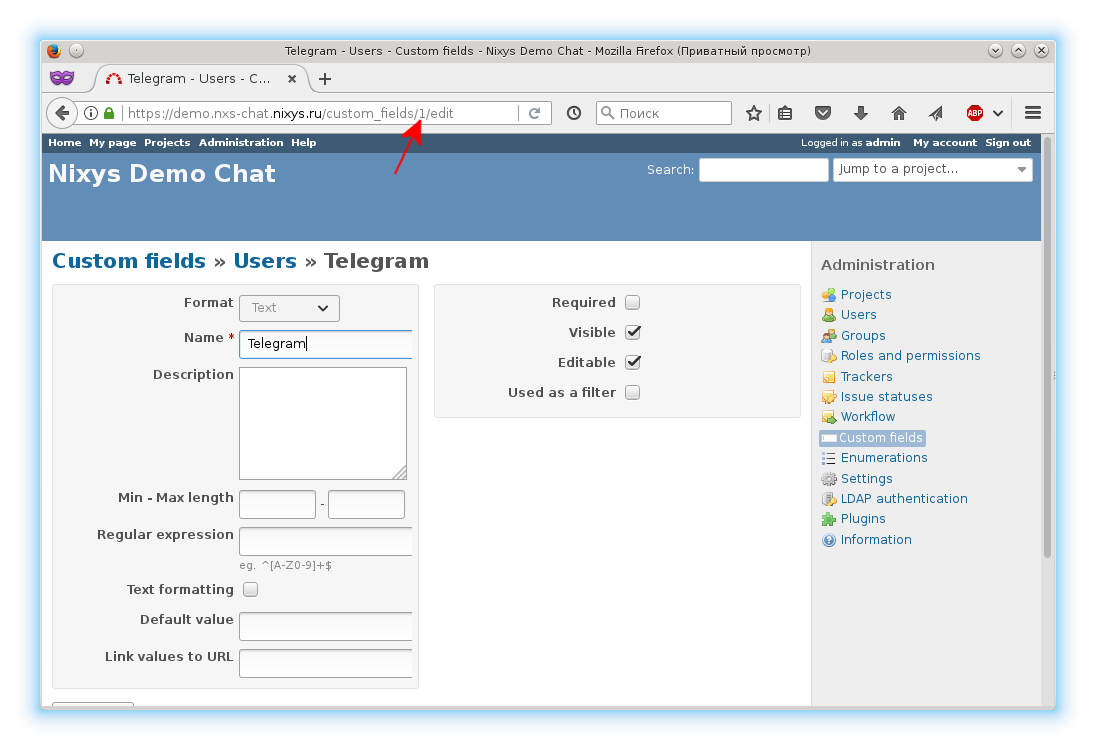The image size is (1096, 750).
Task: Open a new tab with the plus button
Action: (x=325, y=79)
